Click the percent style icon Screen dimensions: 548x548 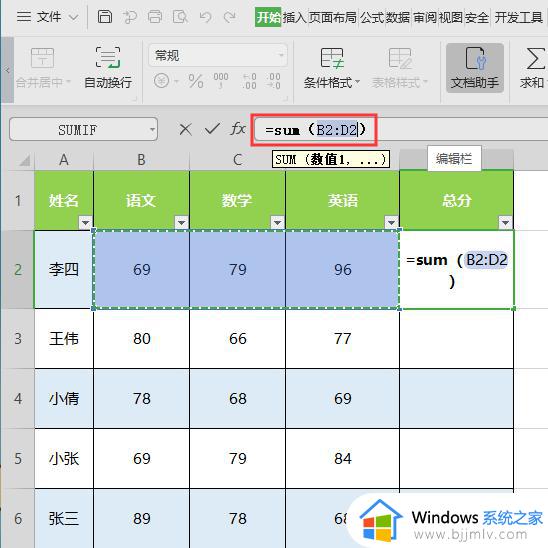pos(196,81)
